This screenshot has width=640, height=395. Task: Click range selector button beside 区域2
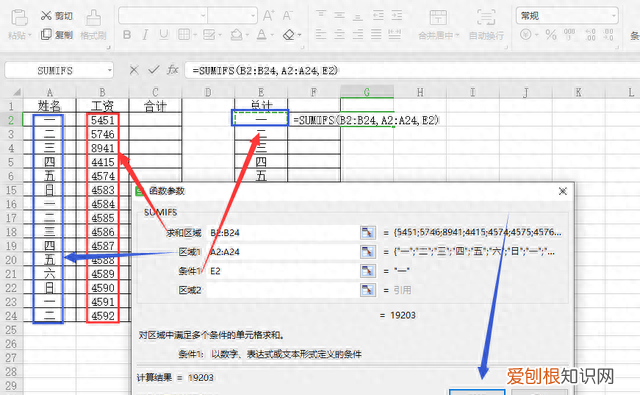pyautogui.click(x=368, y=290)
